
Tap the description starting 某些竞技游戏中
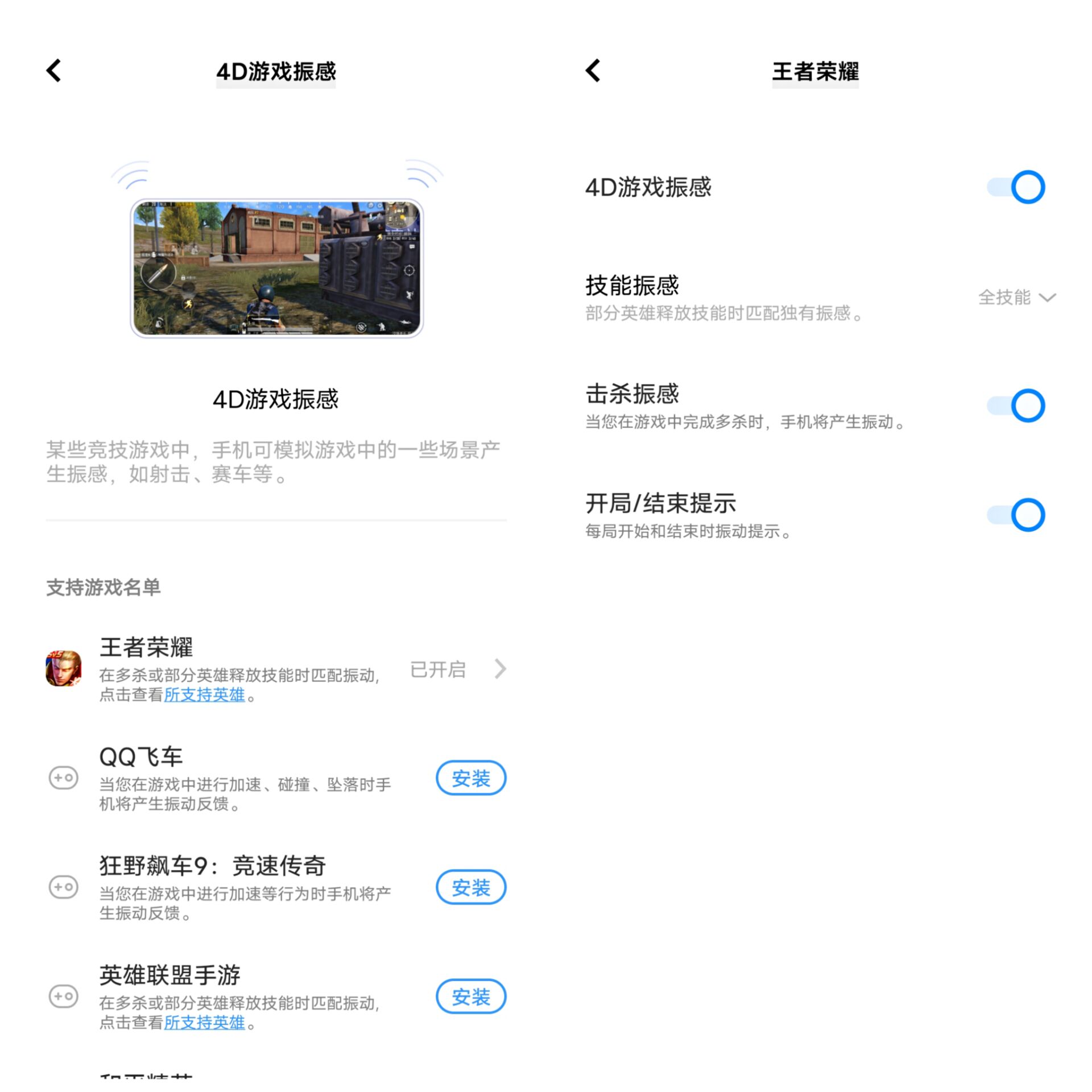pos(274,461)
